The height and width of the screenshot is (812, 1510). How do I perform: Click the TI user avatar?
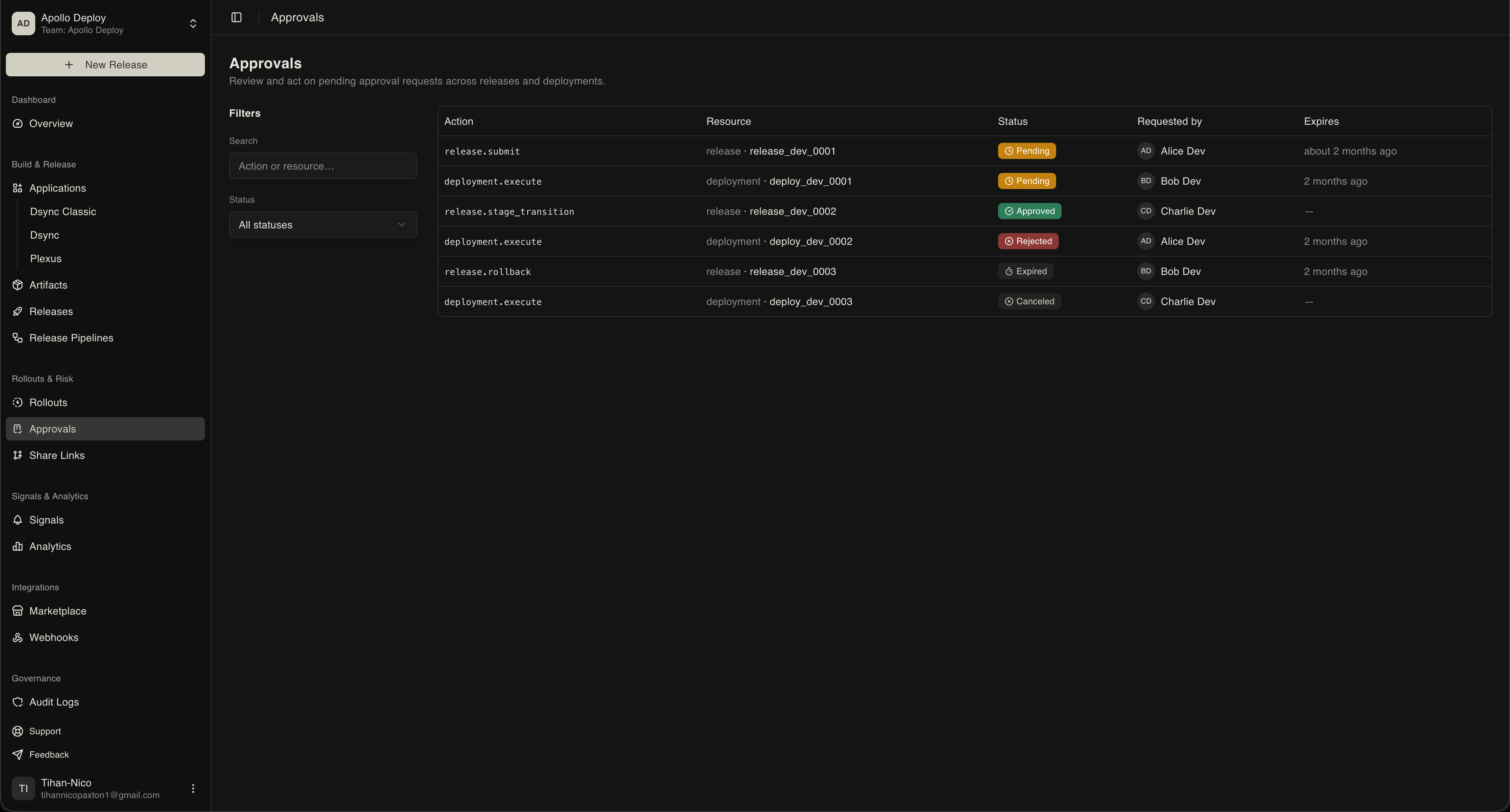pos(24,789)
